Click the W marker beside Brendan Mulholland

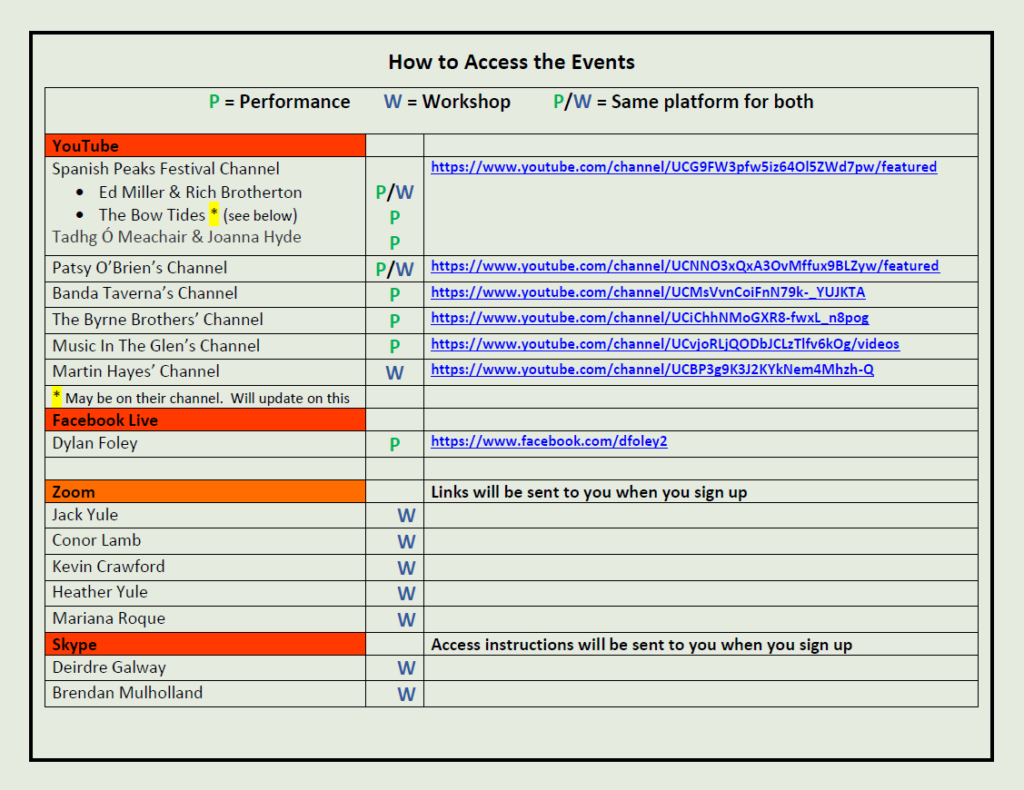pos(406,694)
